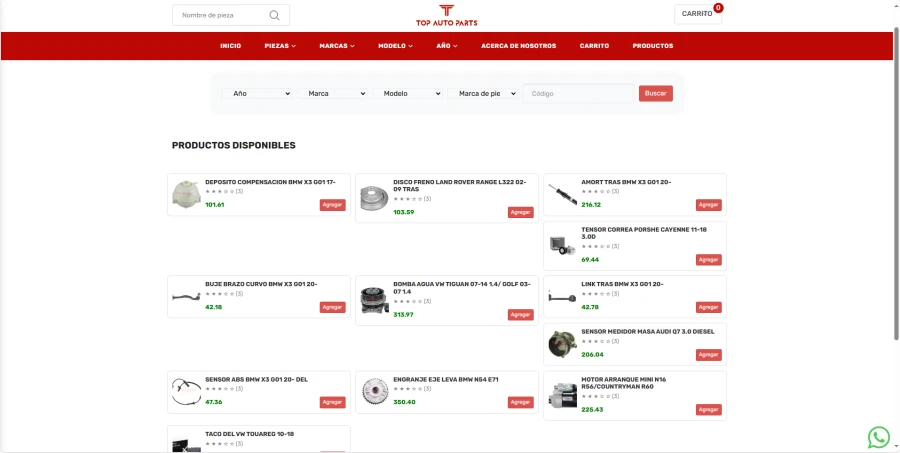Open the Marca de pieza filter dropdown

pos(482,94)
